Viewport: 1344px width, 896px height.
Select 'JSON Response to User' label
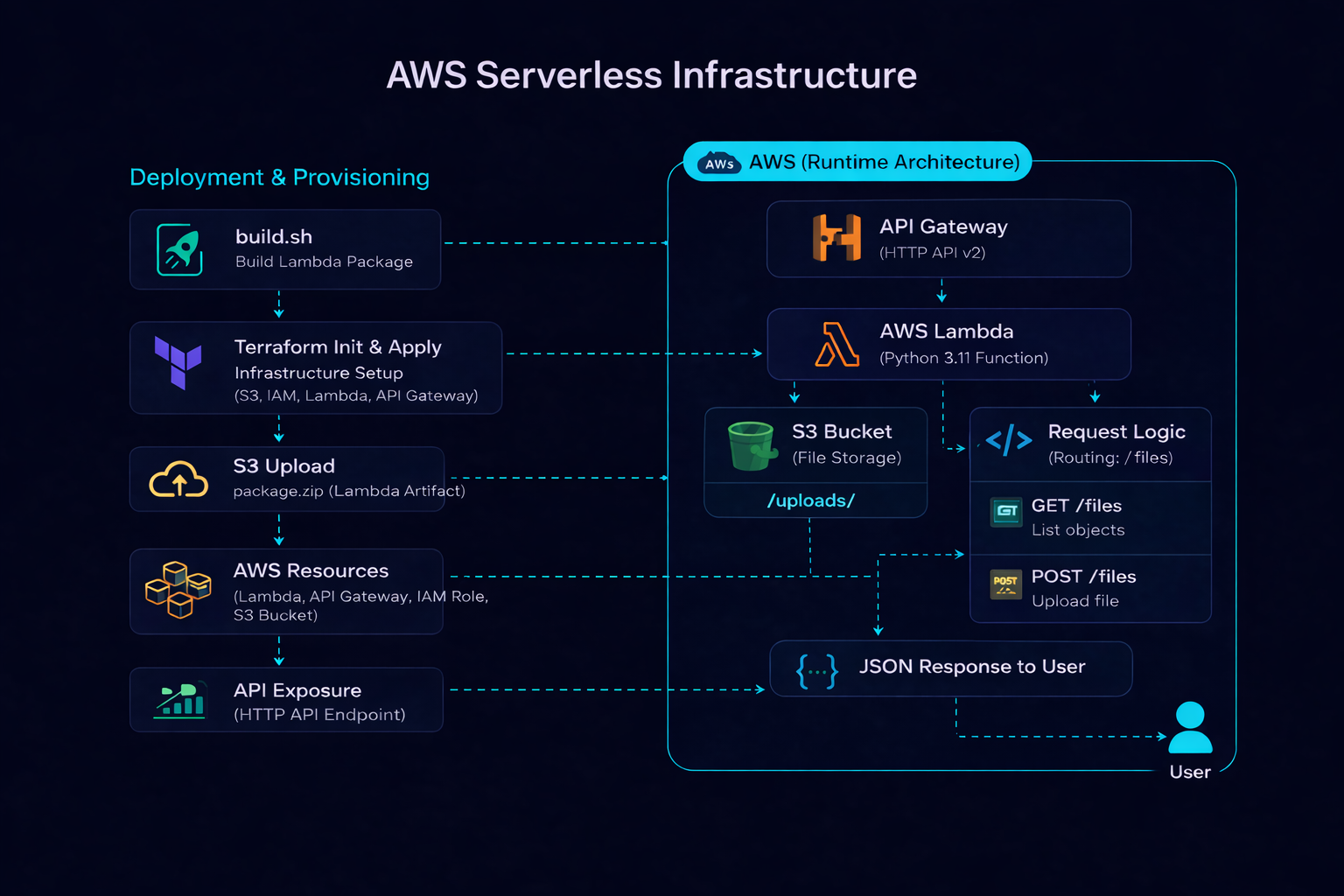coord(972,667)
